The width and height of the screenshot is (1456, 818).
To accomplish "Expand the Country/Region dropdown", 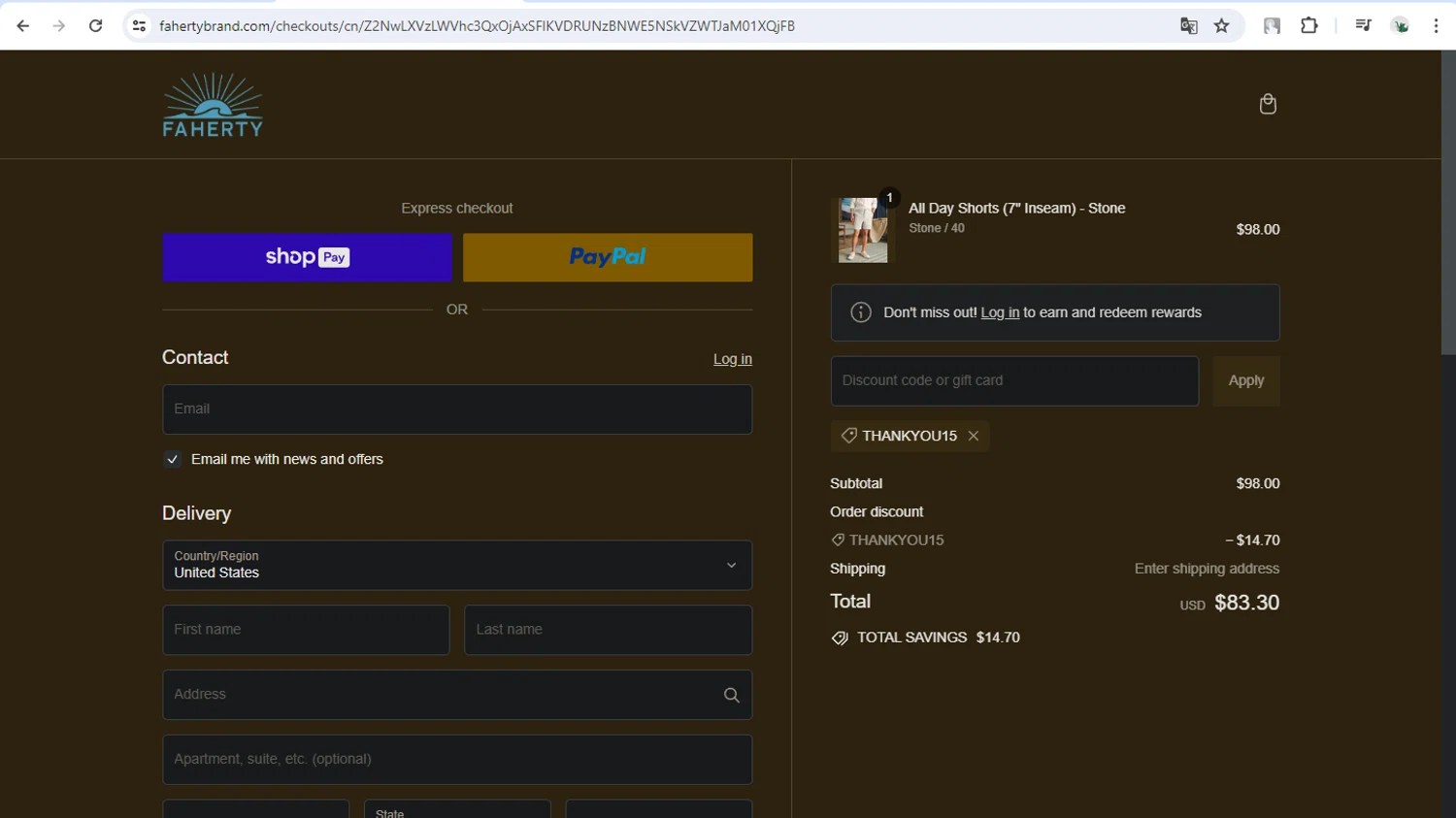I will 457,565.
